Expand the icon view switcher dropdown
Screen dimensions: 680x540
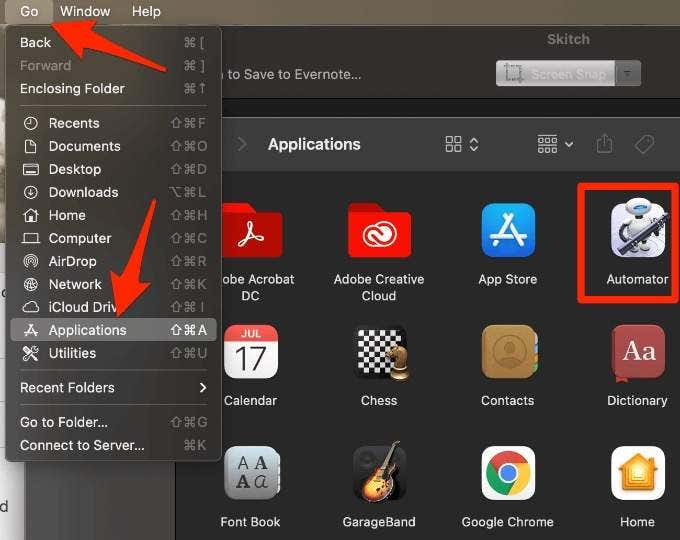[x=462, y=144]
